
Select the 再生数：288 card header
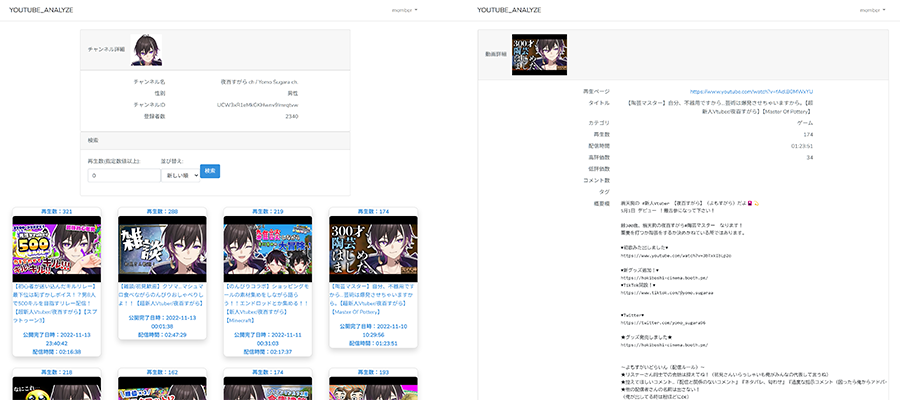pos(162,212)
